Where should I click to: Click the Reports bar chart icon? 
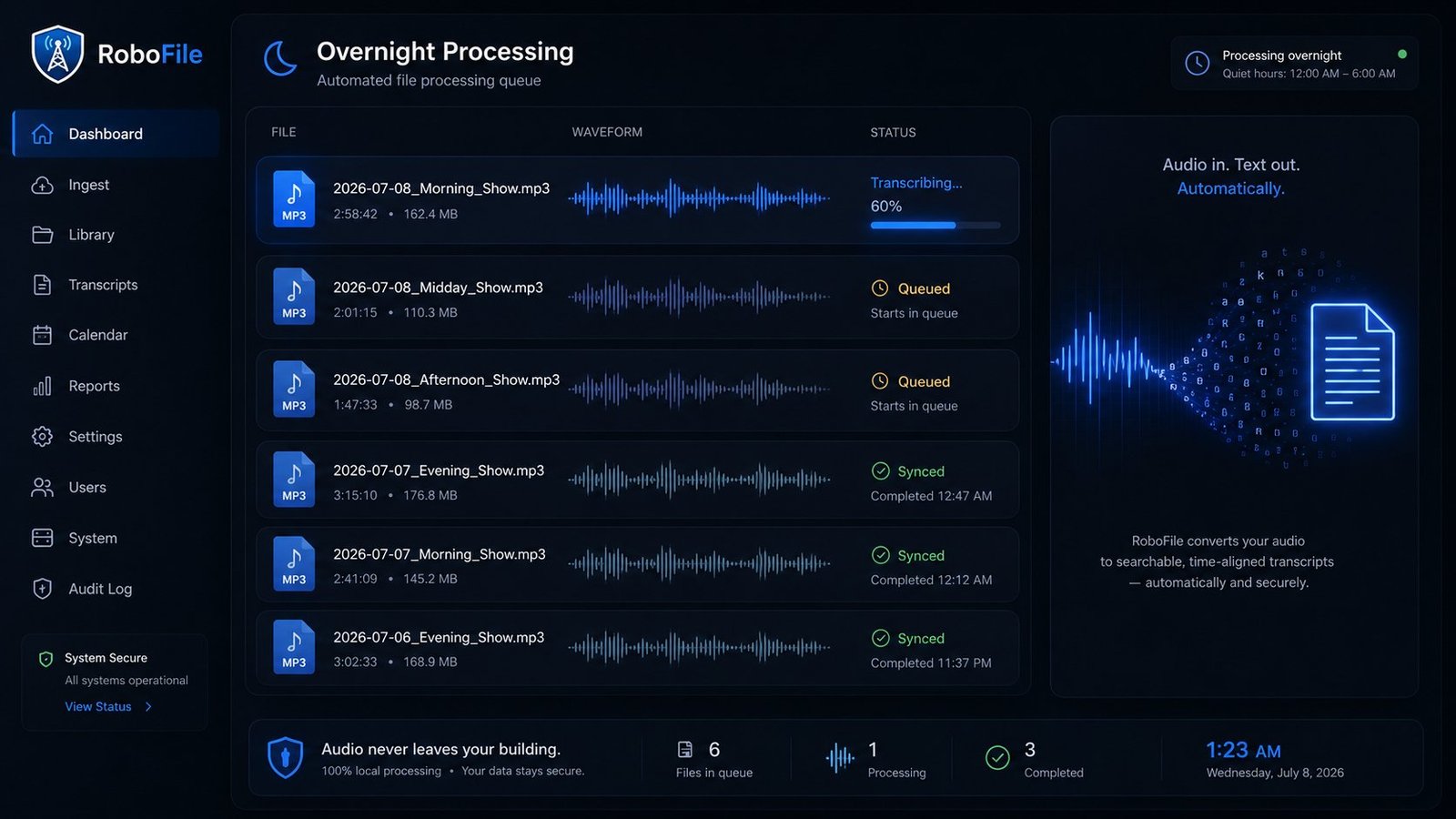(43, 386)
